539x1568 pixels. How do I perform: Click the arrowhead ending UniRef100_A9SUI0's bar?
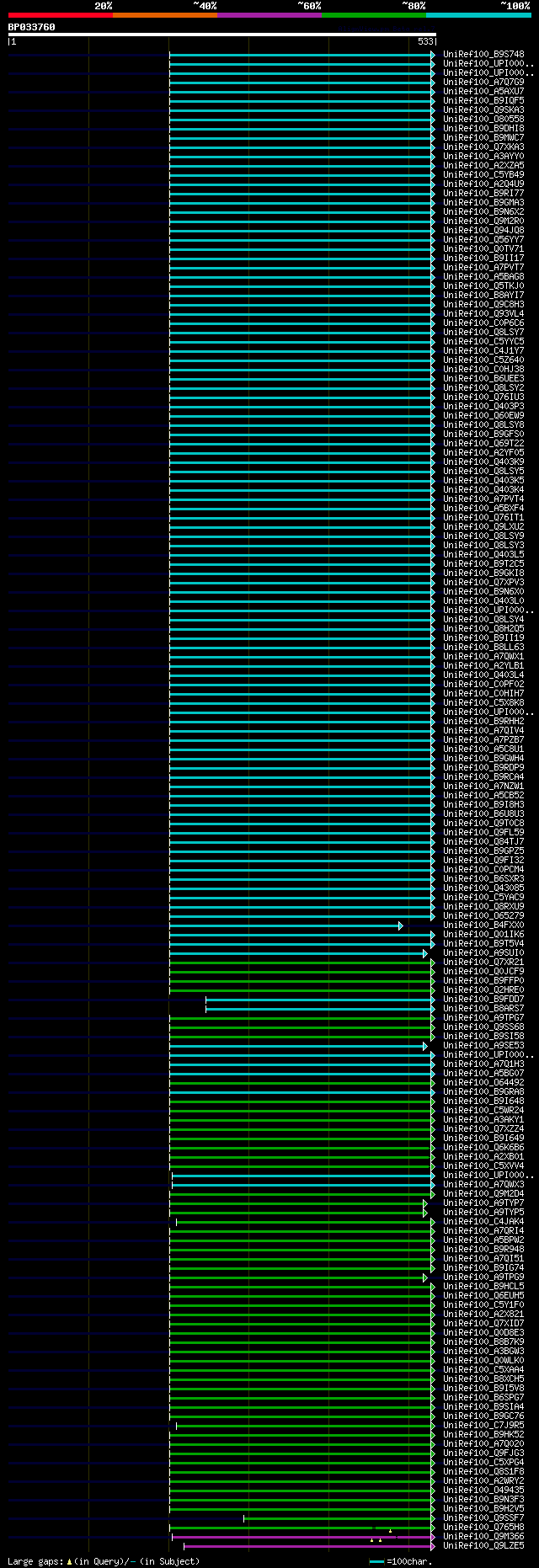click(425, 954)
